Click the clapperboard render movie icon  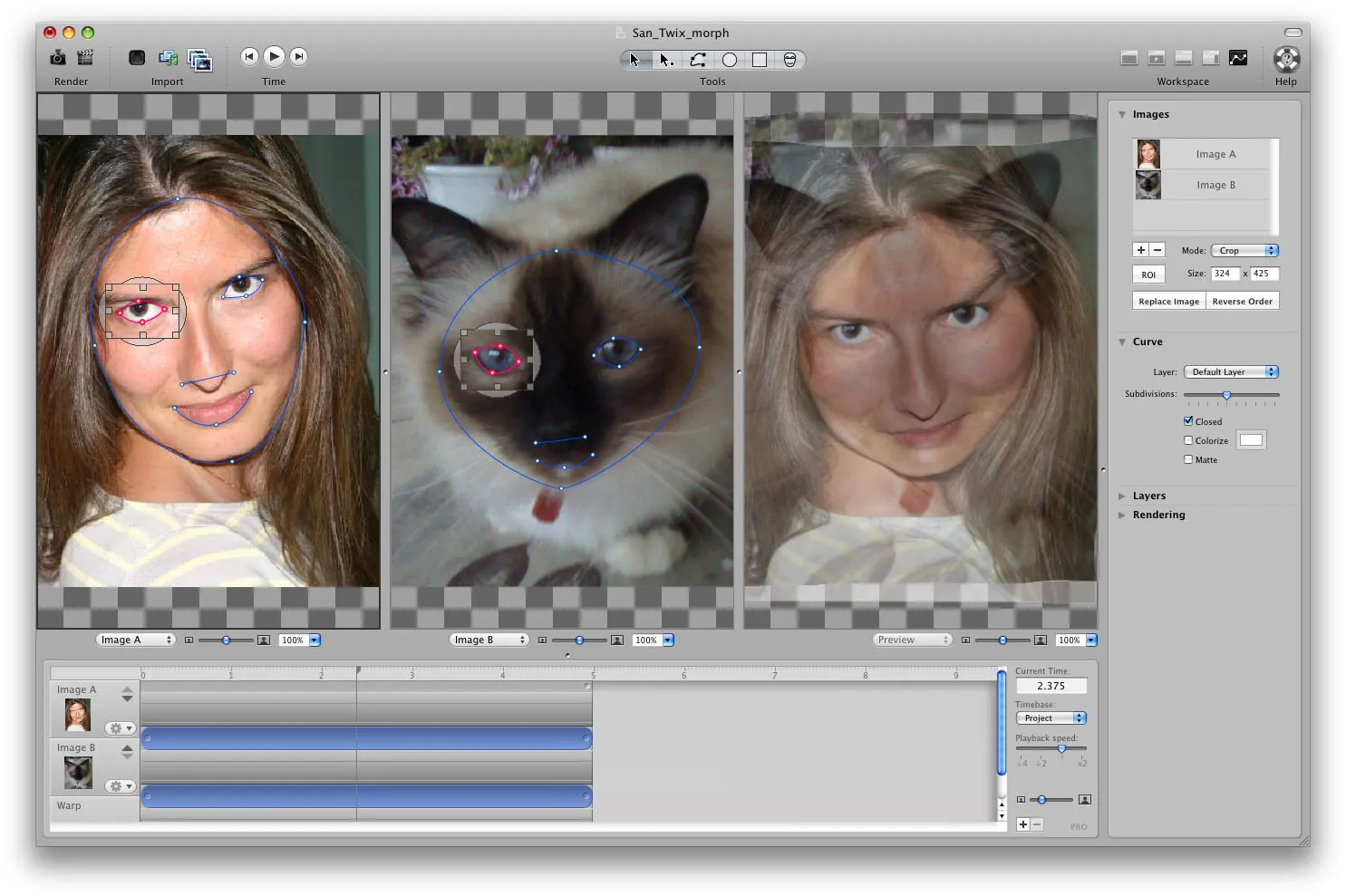click(x=85, y=58)
